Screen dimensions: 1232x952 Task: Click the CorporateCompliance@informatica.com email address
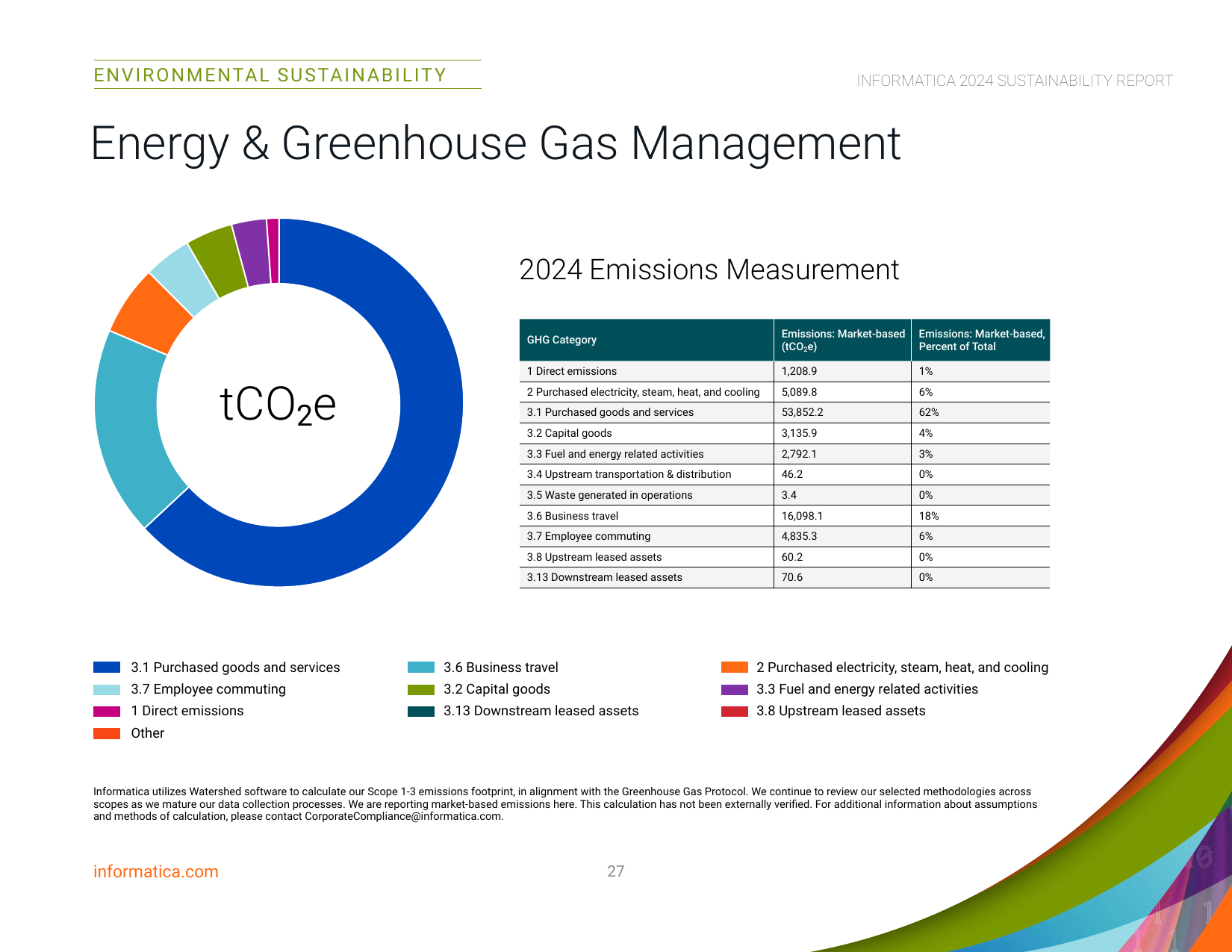click(404, 816)
